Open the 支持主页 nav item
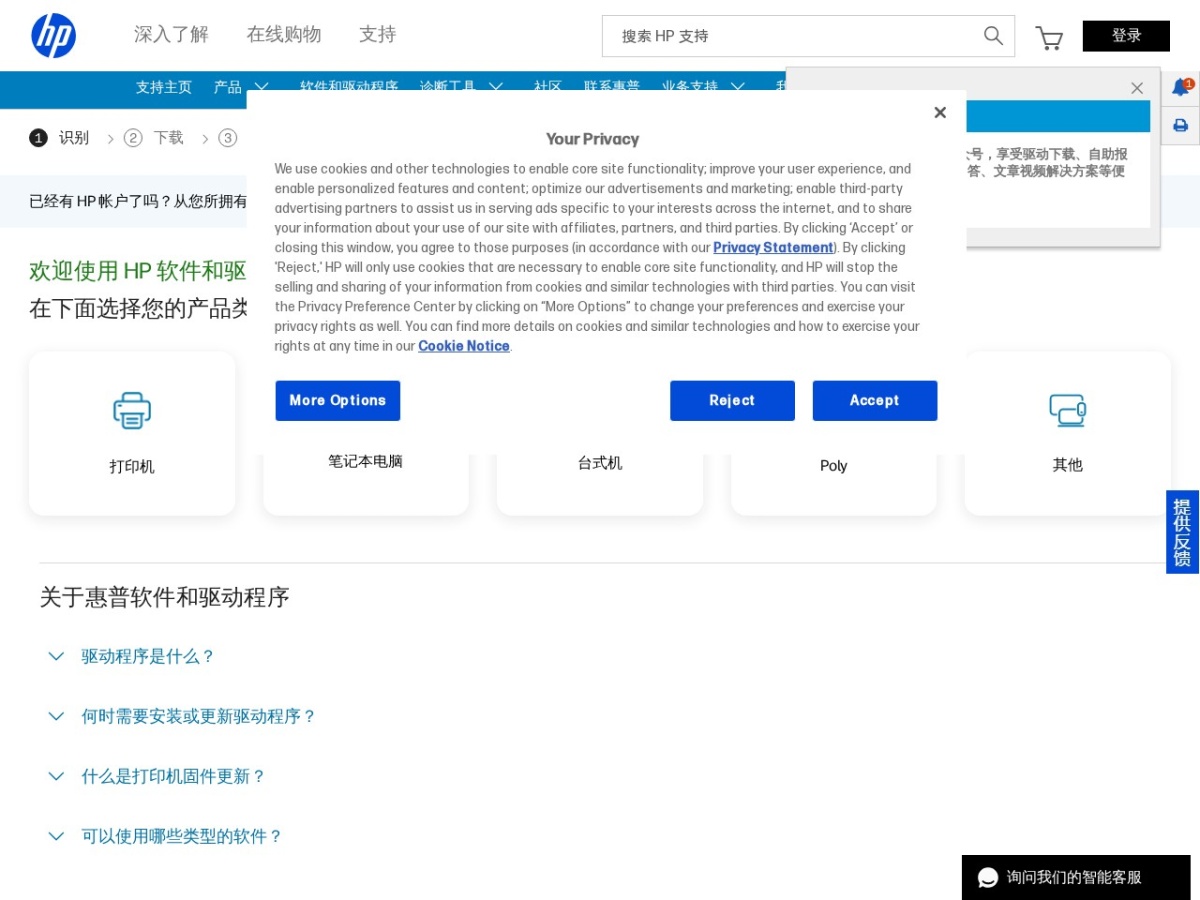The width and height of the screenshot is (1200, 900). 164,87
